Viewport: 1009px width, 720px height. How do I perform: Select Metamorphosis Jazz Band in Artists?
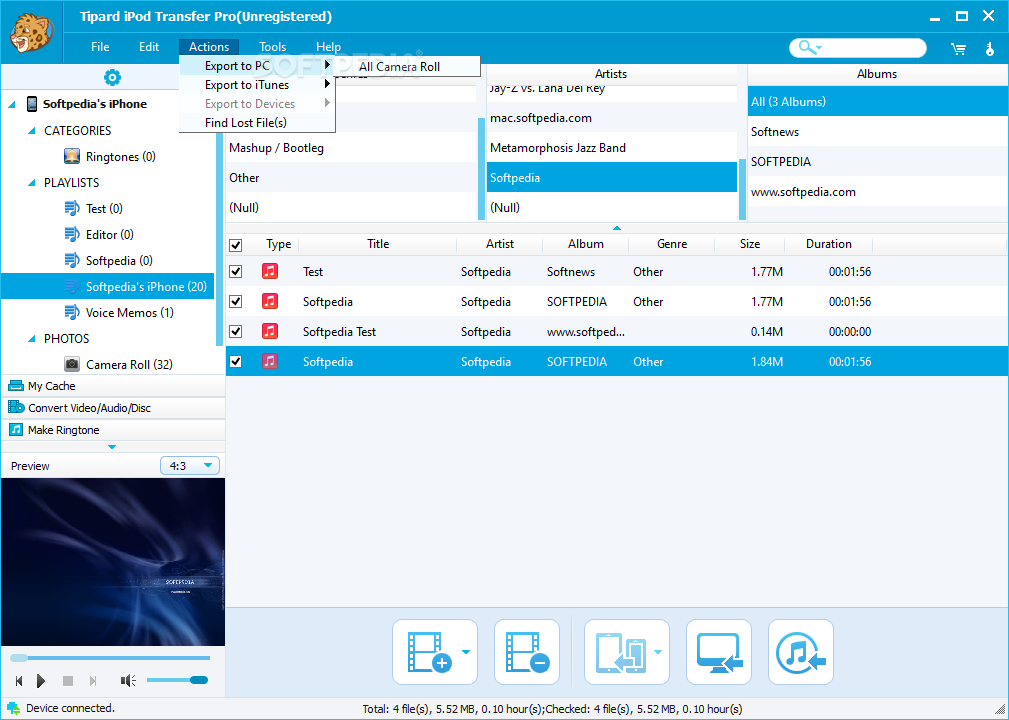coord(611,147)
